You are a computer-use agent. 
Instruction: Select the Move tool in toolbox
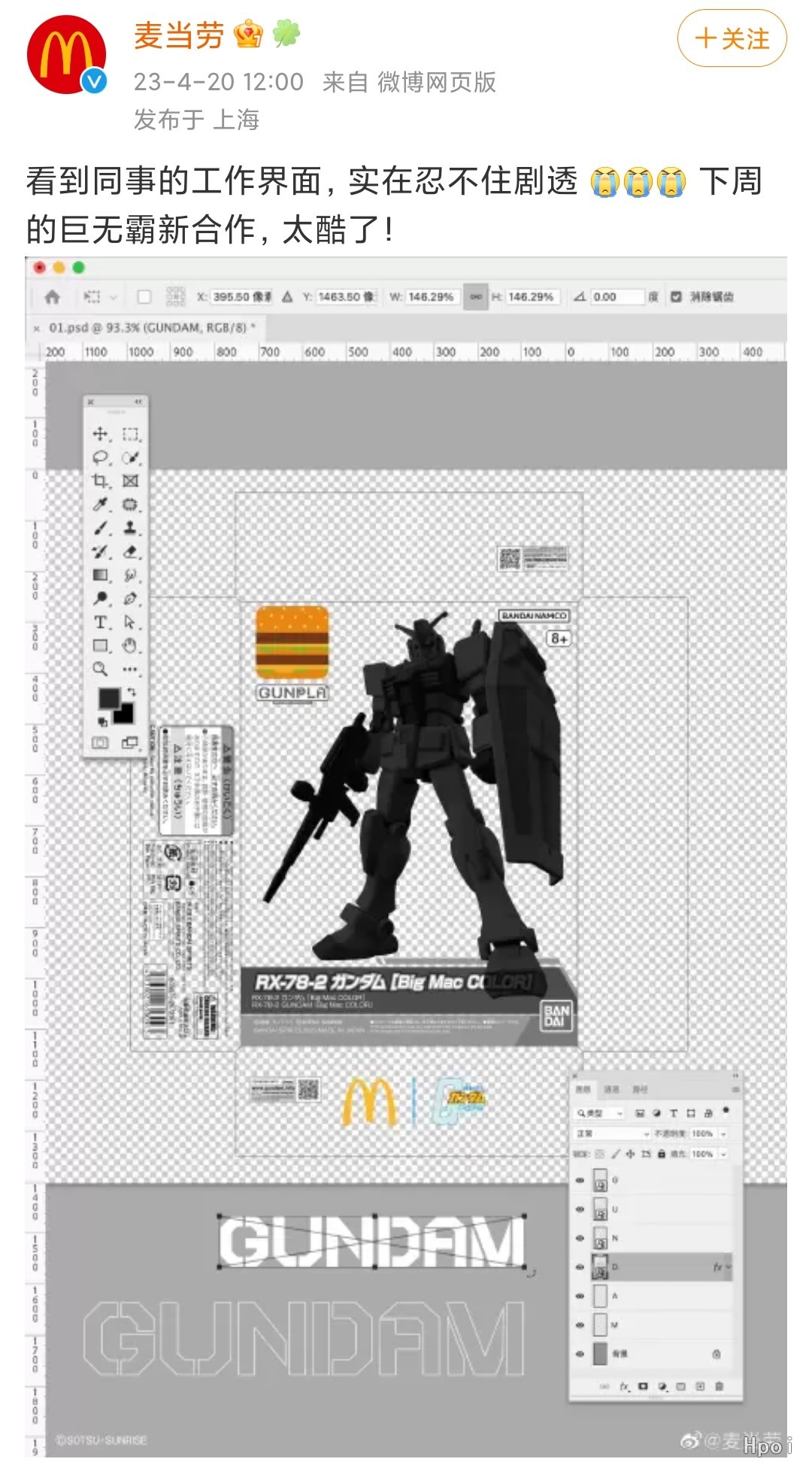pos(100,434)
